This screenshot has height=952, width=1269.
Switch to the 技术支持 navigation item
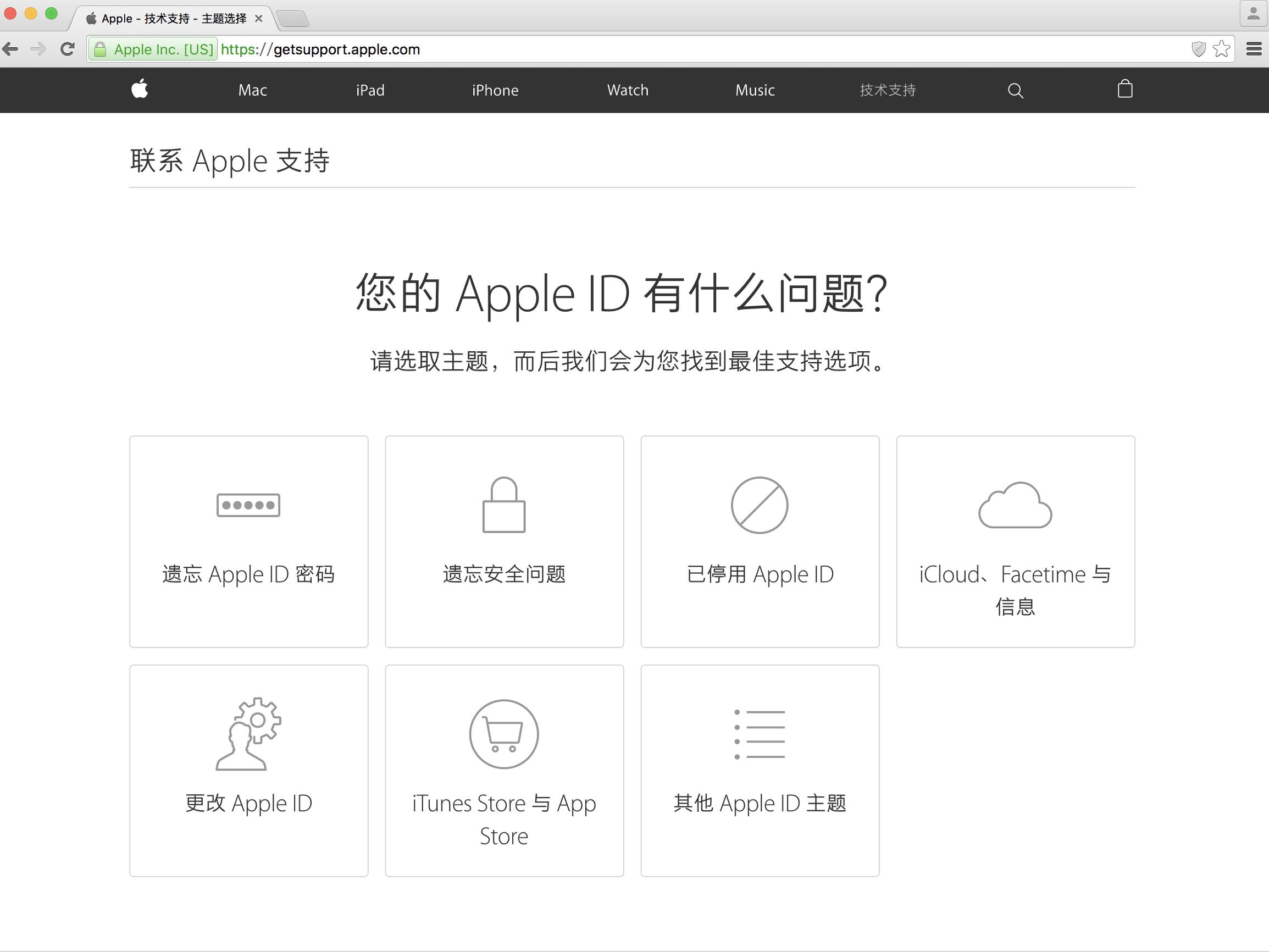click(x=887, y=90)
